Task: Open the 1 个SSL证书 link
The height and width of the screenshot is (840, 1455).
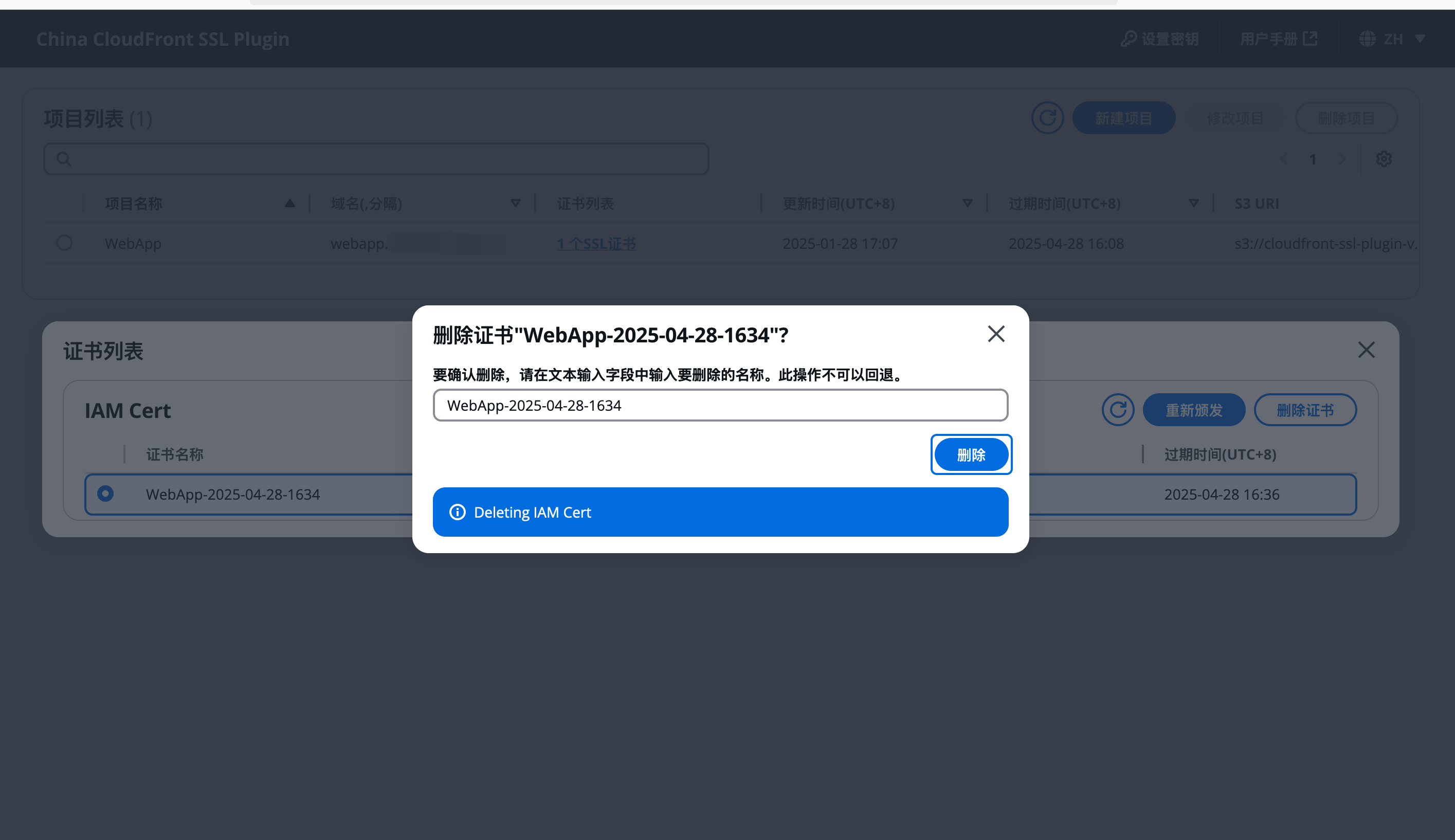Action: pyautogui.click(x=596, y=244)
